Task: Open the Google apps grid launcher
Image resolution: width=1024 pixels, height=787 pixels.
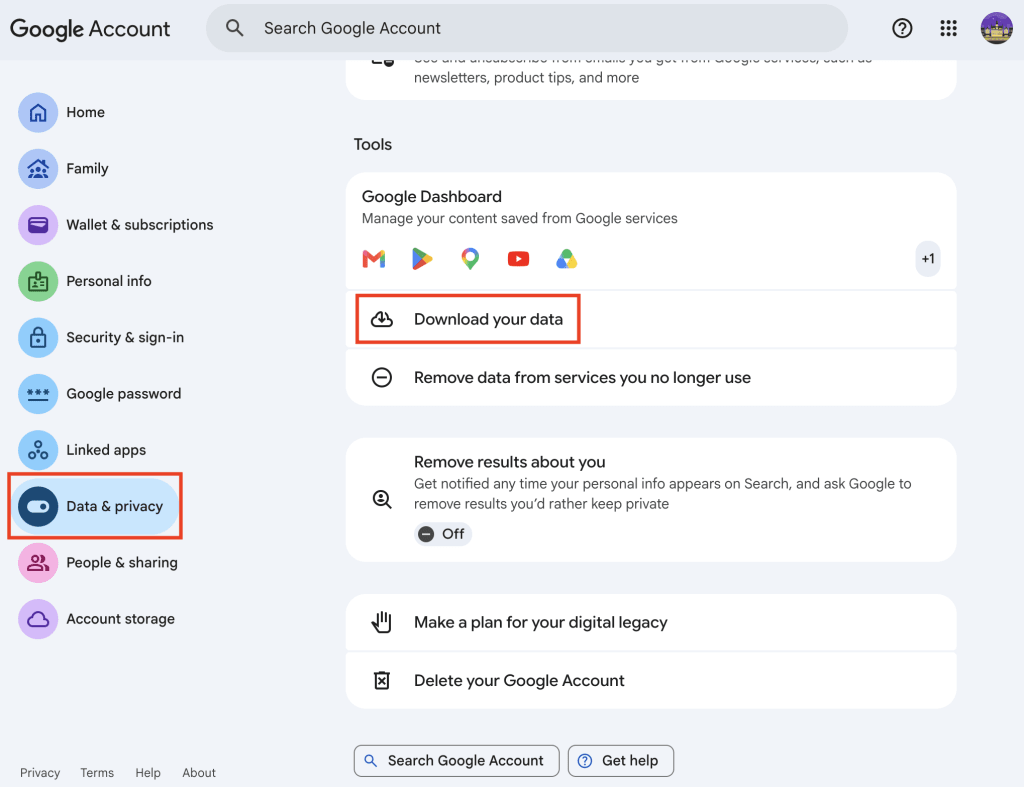Action: coord(948,28)
